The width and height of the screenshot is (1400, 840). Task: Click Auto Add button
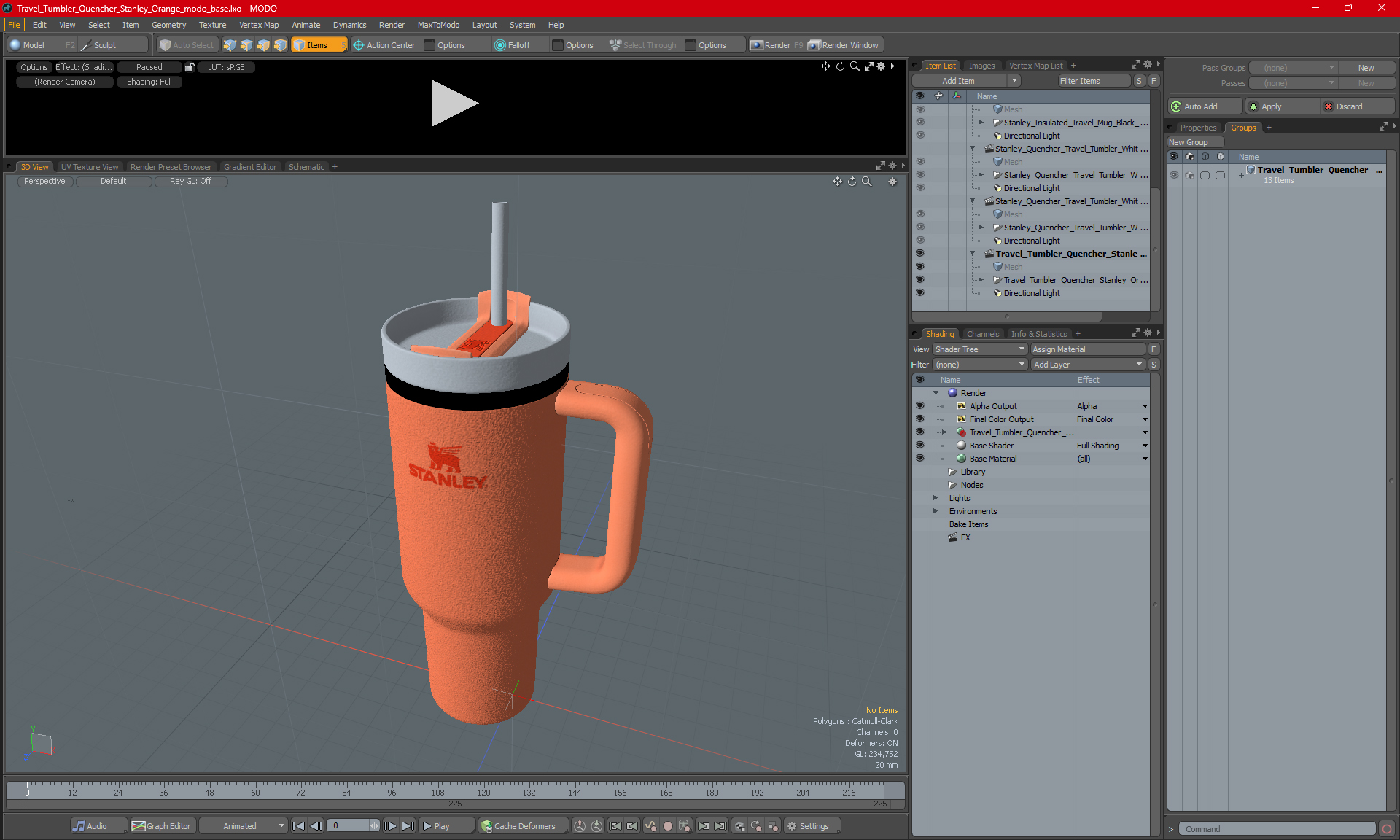(x=1205, y=106)
